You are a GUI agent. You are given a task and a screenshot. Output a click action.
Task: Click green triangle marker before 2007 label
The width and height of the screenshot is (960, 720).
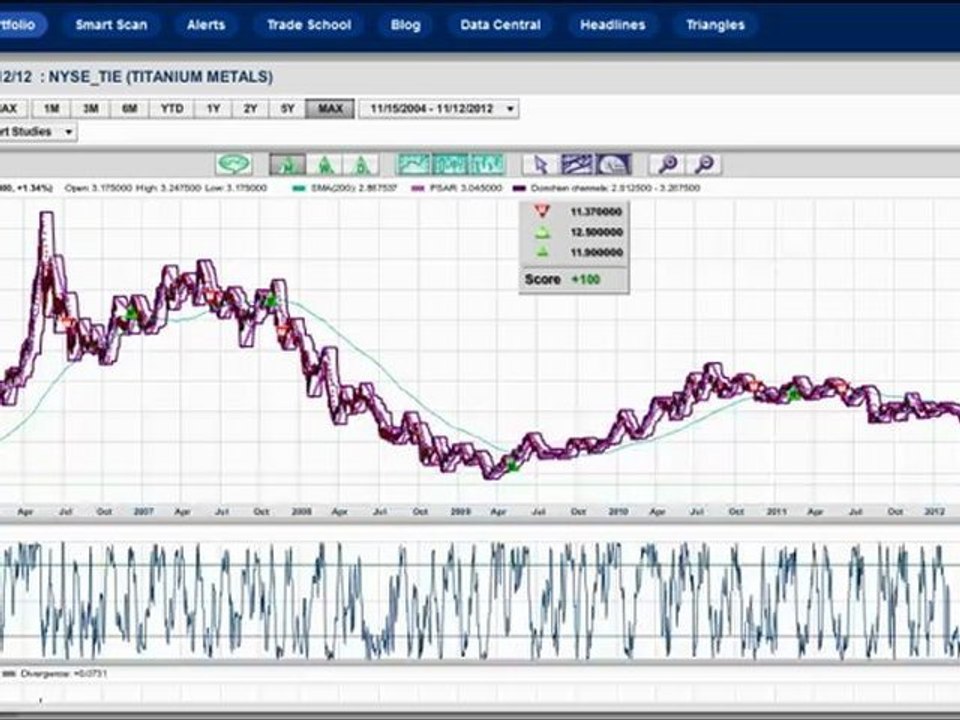click(x=131, y=314)
